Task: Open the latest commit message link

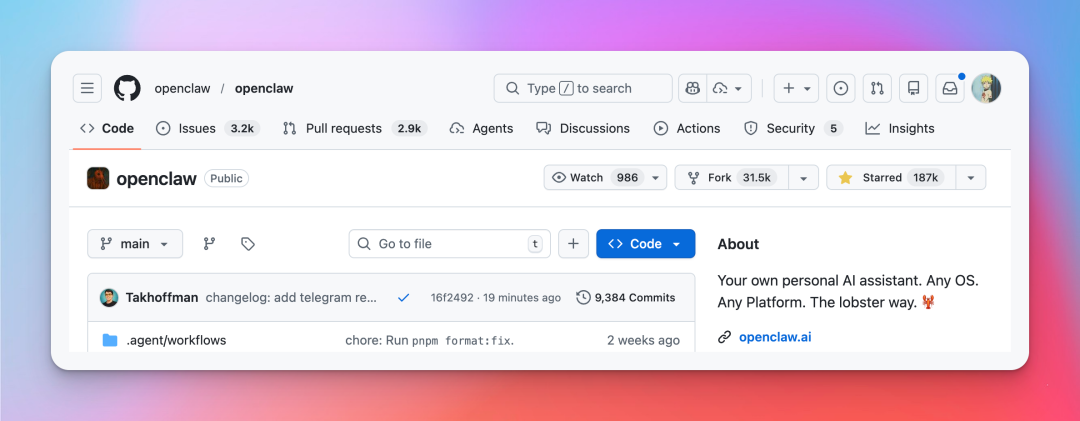Action: tap(291, 298)
